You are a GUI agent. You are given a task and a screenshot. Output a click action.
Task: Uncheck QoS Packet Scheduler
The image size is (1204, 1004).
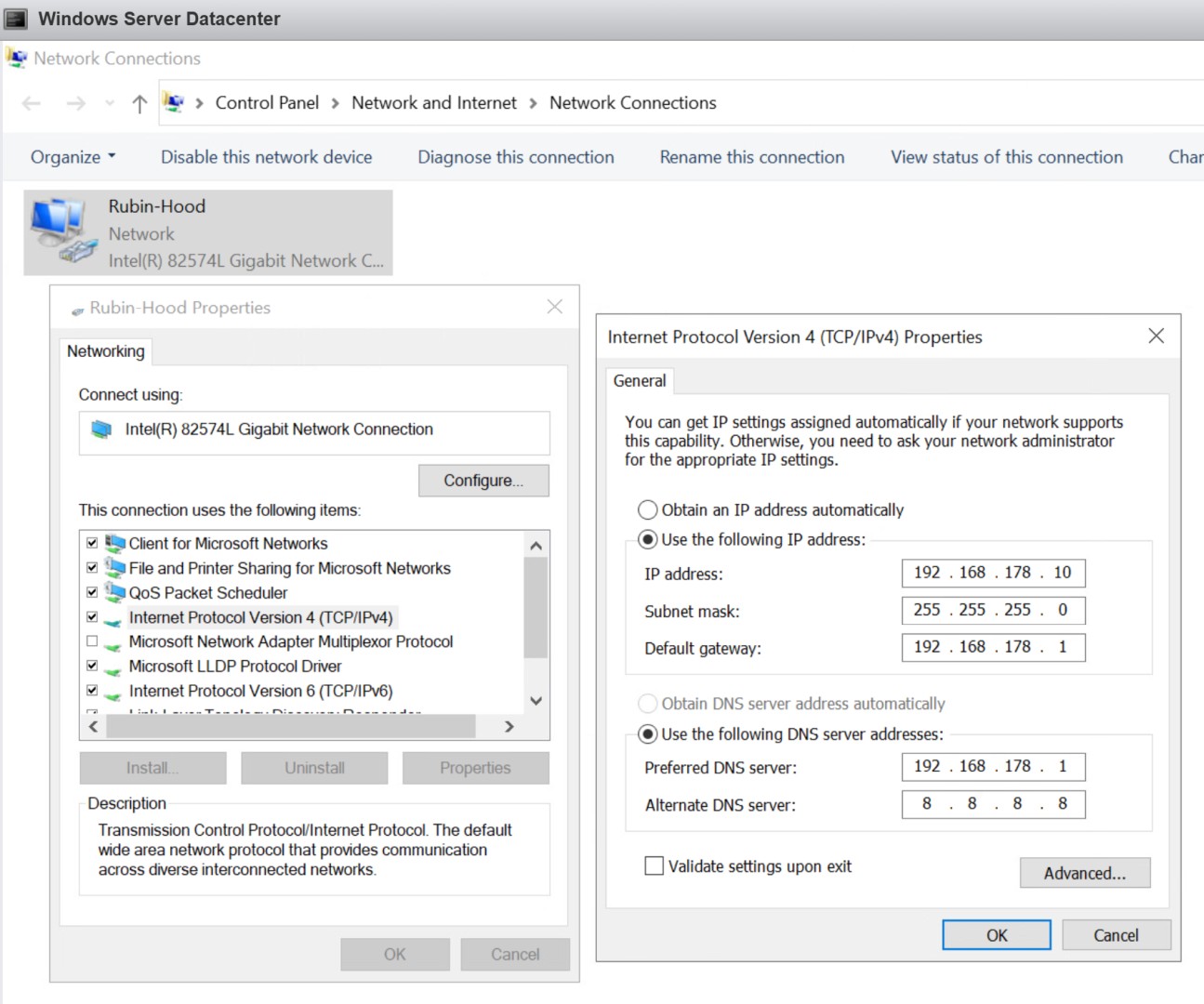click(92, 592)
